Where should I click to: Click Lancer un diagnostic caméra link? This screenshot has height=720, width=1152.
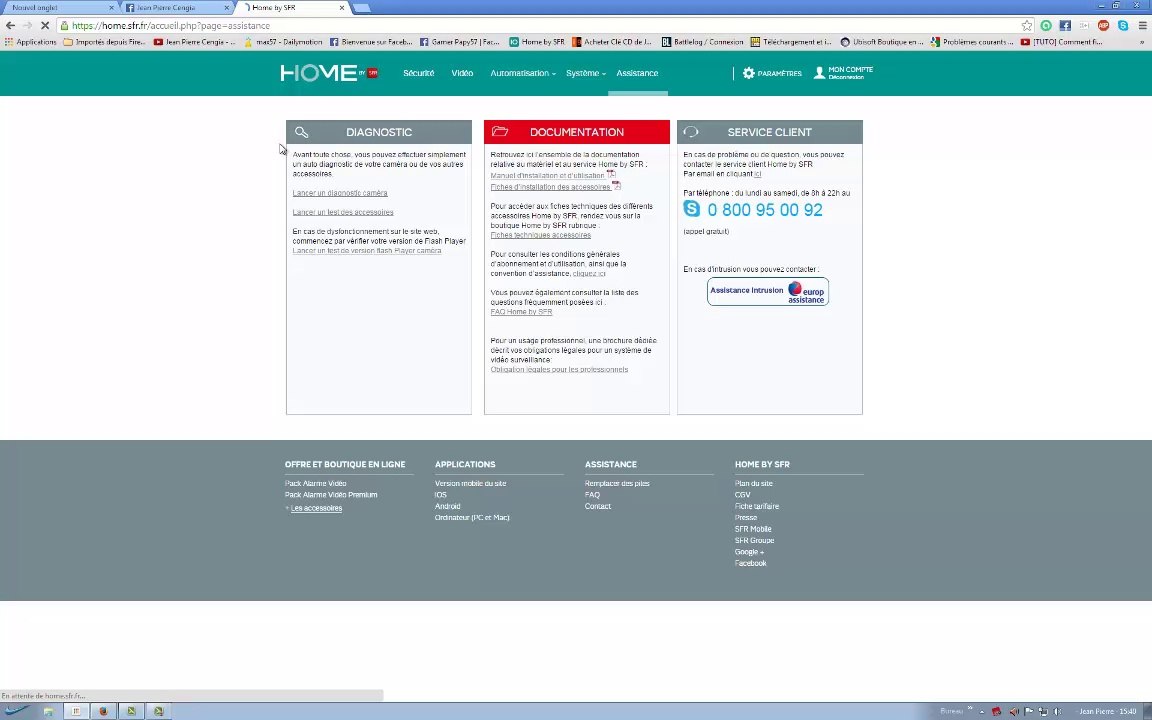coord(339,192)
